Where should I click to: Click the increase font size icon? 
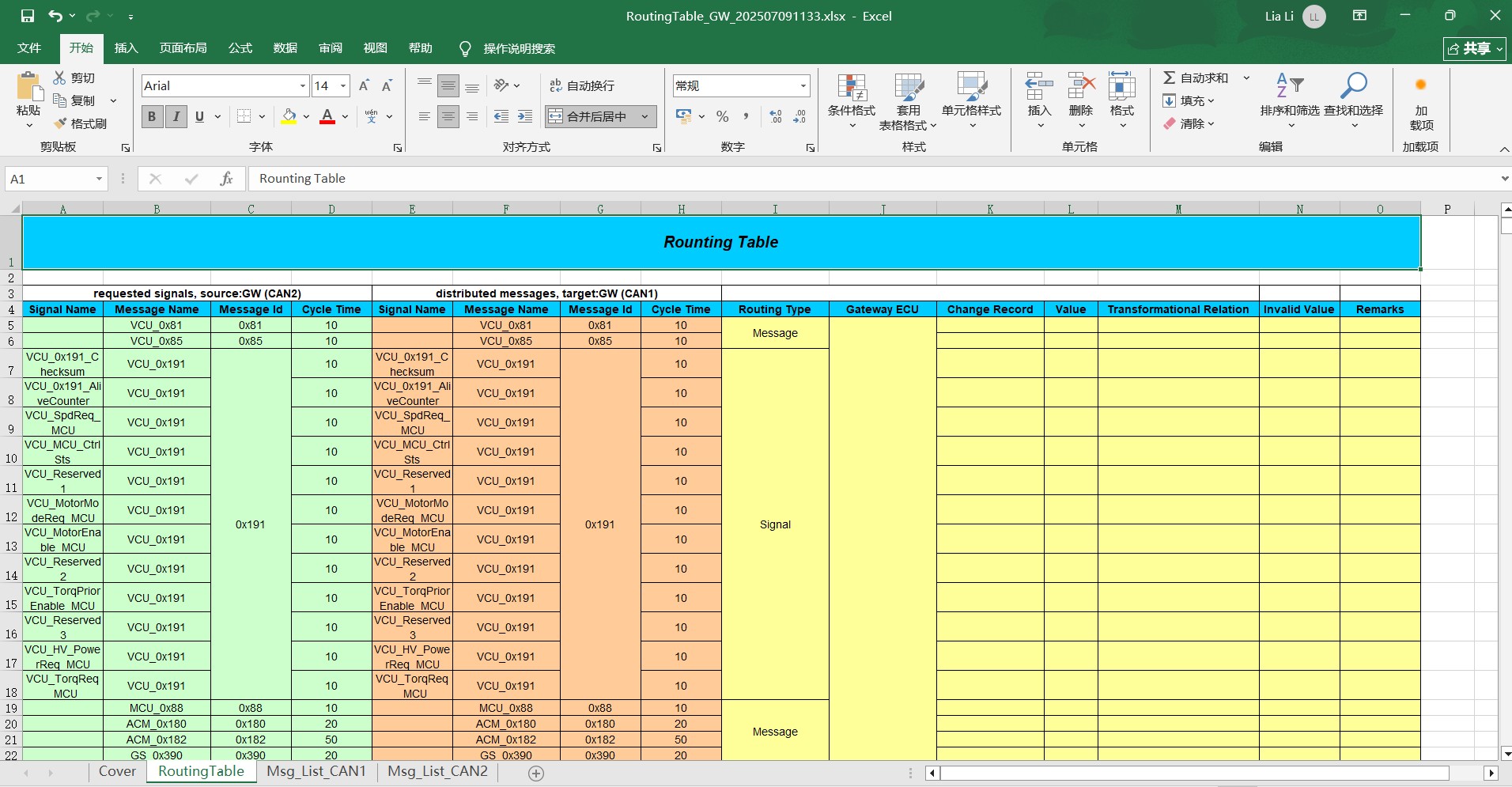364,85
